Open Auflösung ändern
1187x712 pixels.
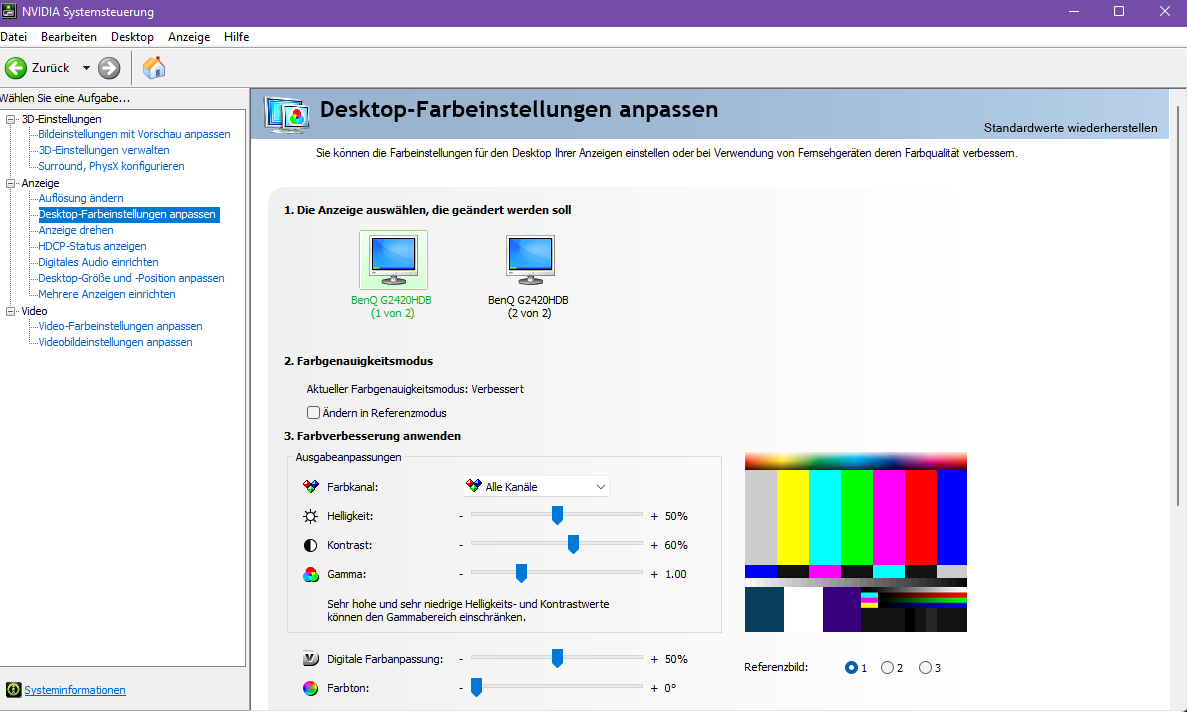(81, 198)
